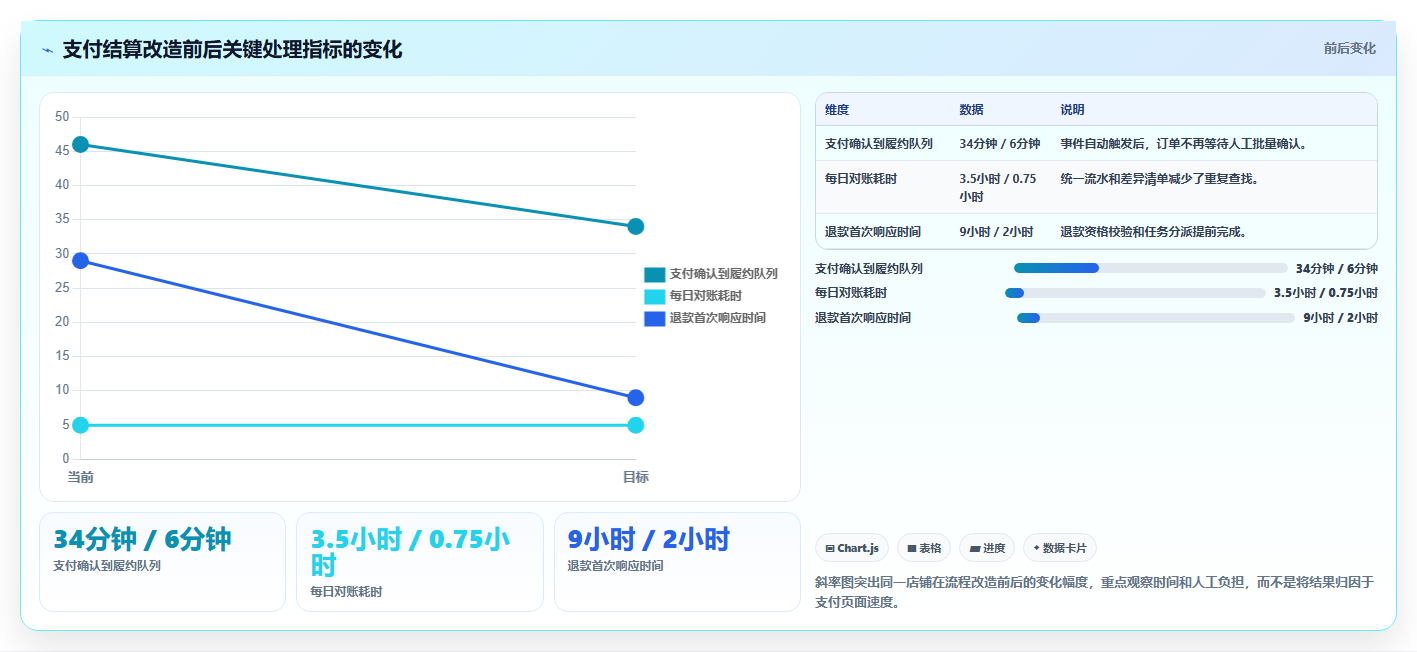The width and height of the screenshot is (1417, 652).
Task: Click the 支付确认到履约队列 progress bar
Action: point(1151,268)
